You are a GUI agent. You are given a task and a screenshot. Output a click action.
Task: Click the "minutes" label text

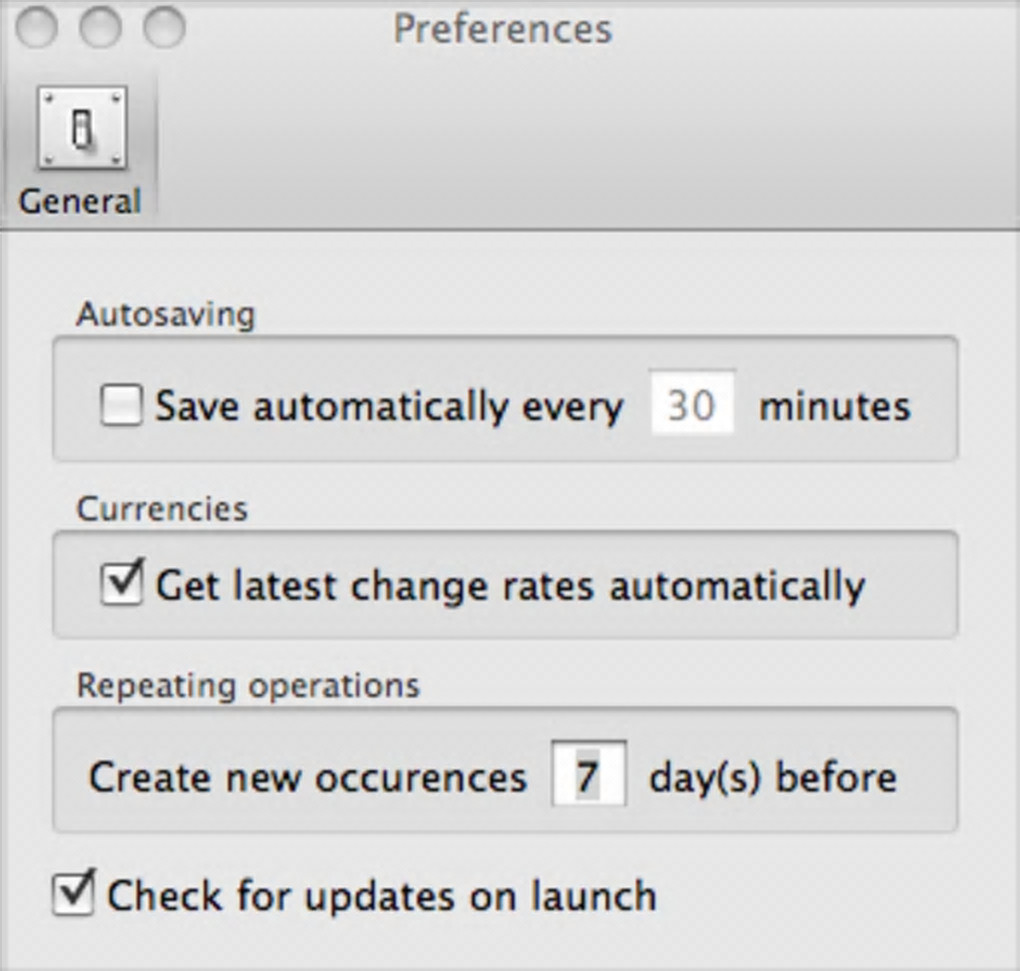click(834, 406)
